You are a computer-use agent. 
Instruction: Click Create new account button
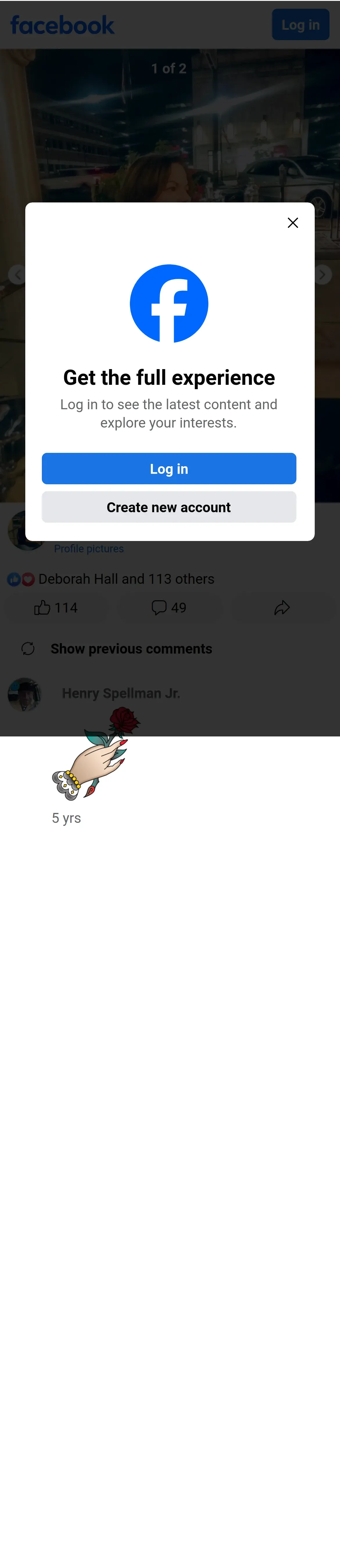[x=169, y=507]
